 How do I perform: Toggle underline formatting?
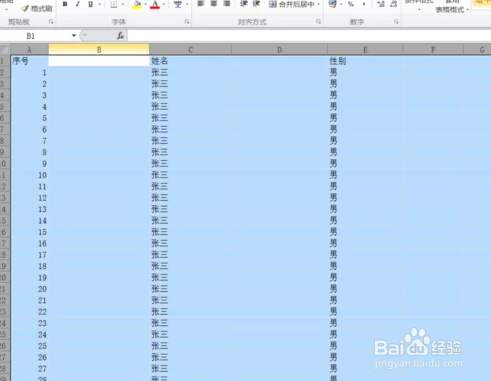coord(90,4)
